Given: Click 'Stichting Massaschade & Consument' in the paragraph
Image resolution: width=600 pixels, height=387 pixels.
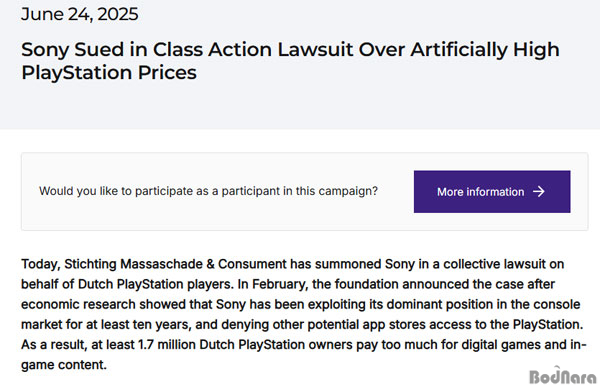Looking at the screenshot, I should pos(175,264).
